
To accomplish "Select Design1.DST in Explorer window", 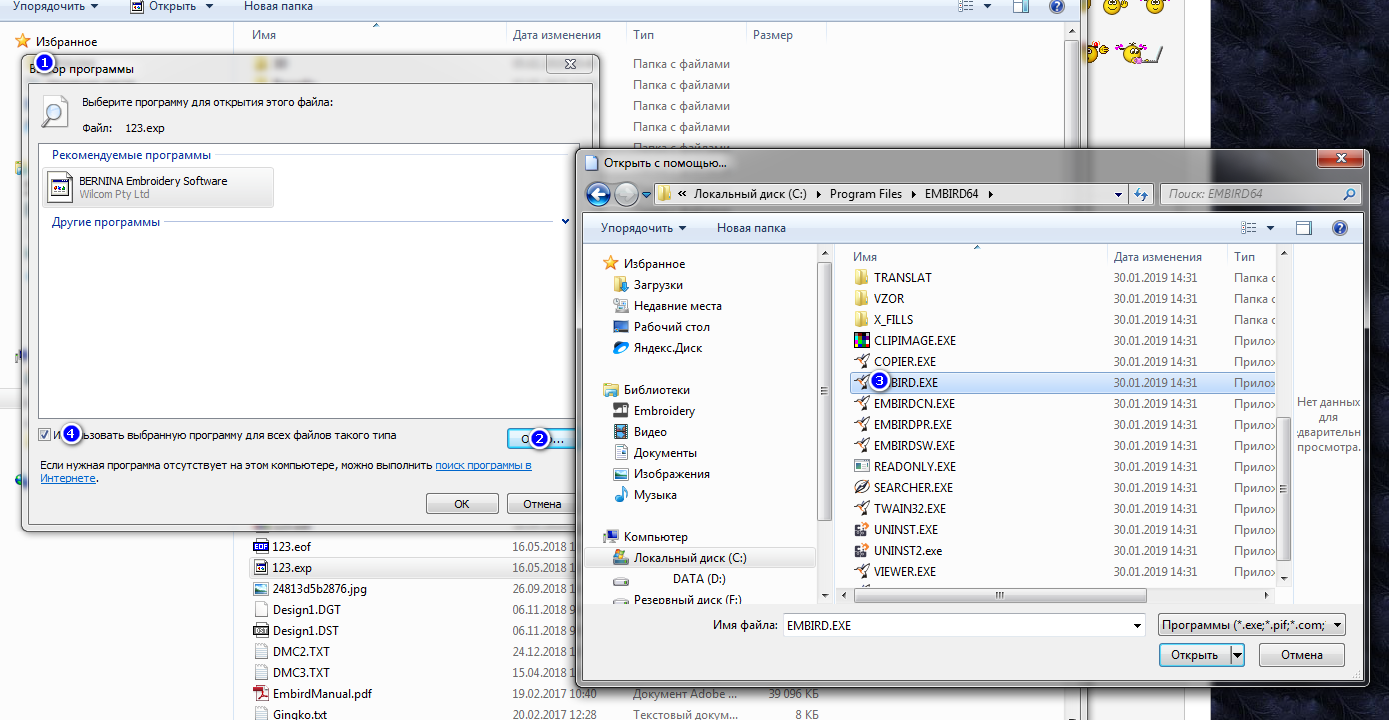I will click(x=306, y=631).
